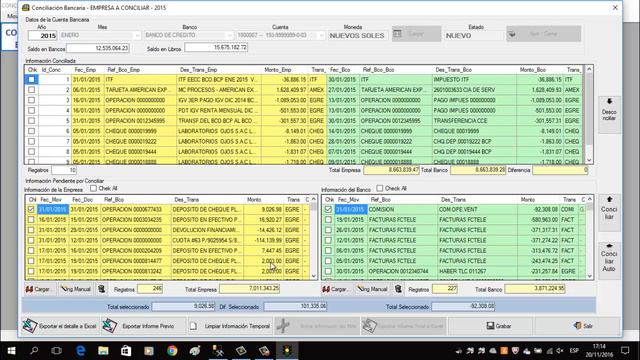Viewport: 640px width, 360px height.
Task: Click the Saldo en Libros field
Action: [216, 47]
